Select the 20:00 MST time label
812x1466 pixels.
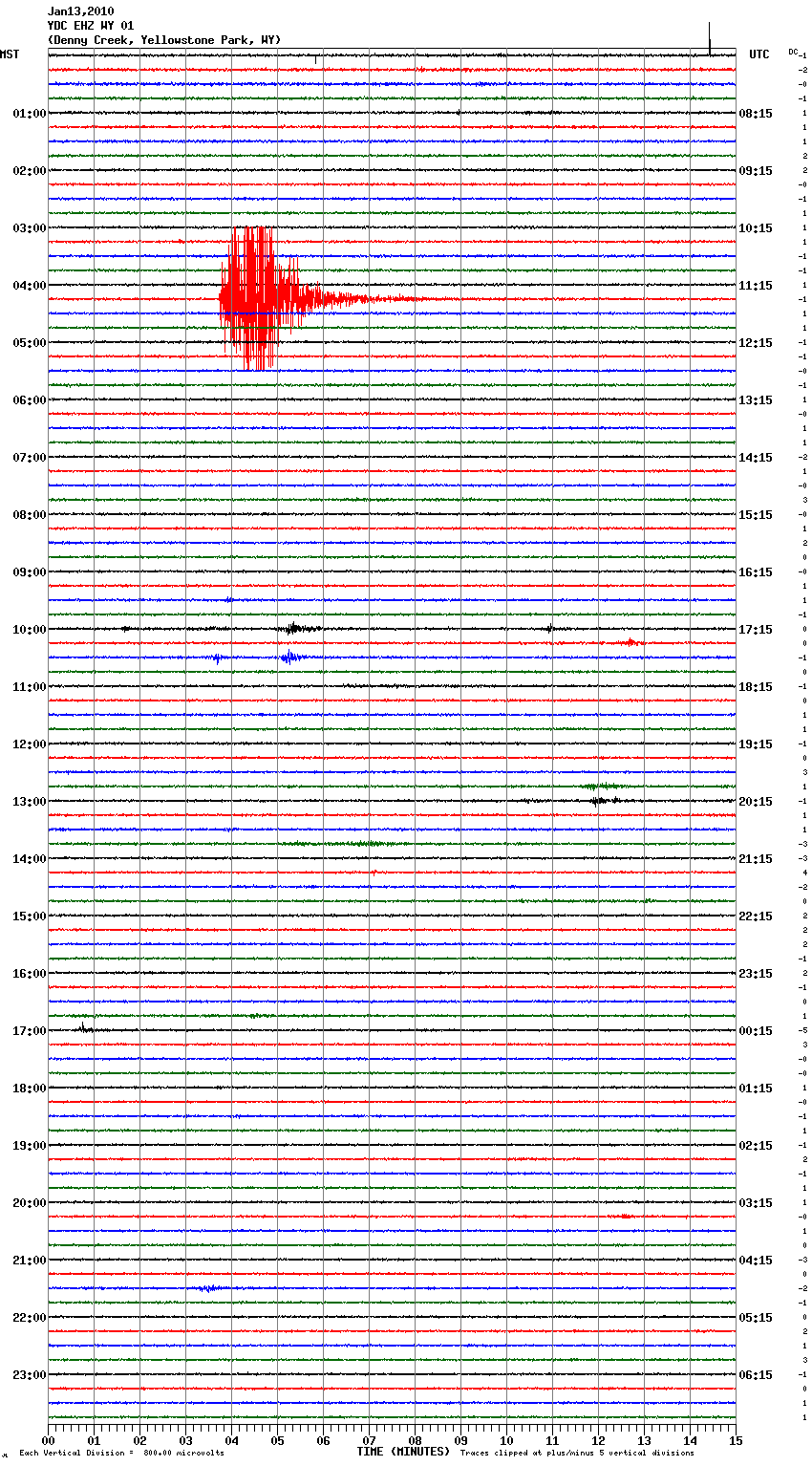coord(30,1203)
